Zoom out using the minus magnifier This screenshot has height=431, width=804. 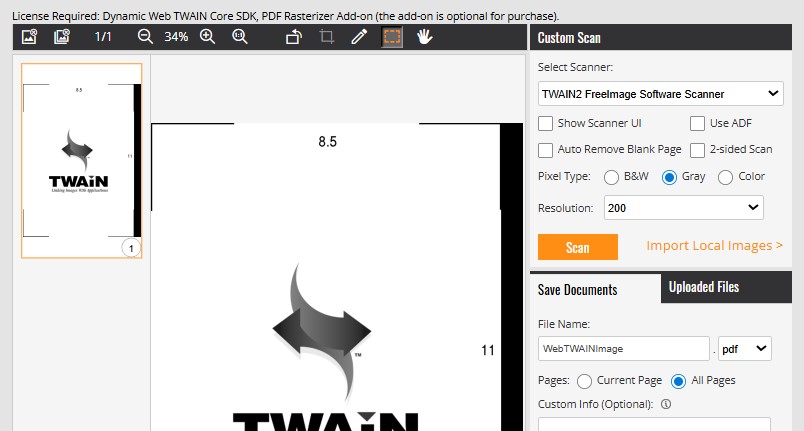click(x=145, y=37)
